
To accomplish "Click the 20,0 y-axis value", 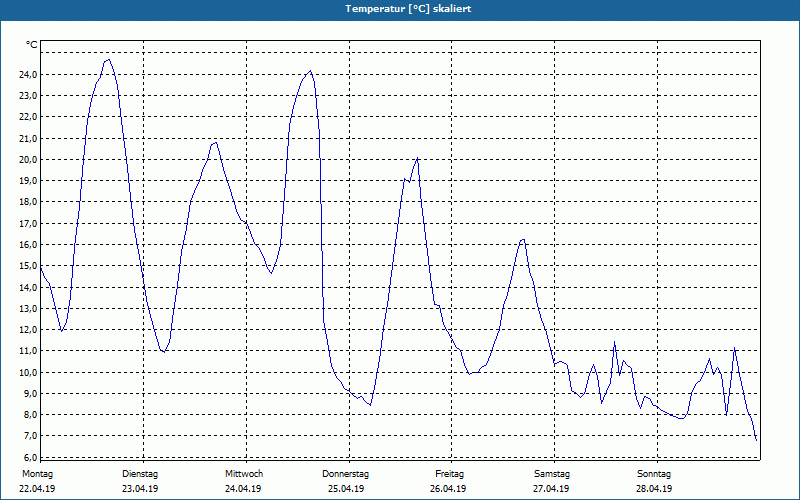I will pos(28,160).
